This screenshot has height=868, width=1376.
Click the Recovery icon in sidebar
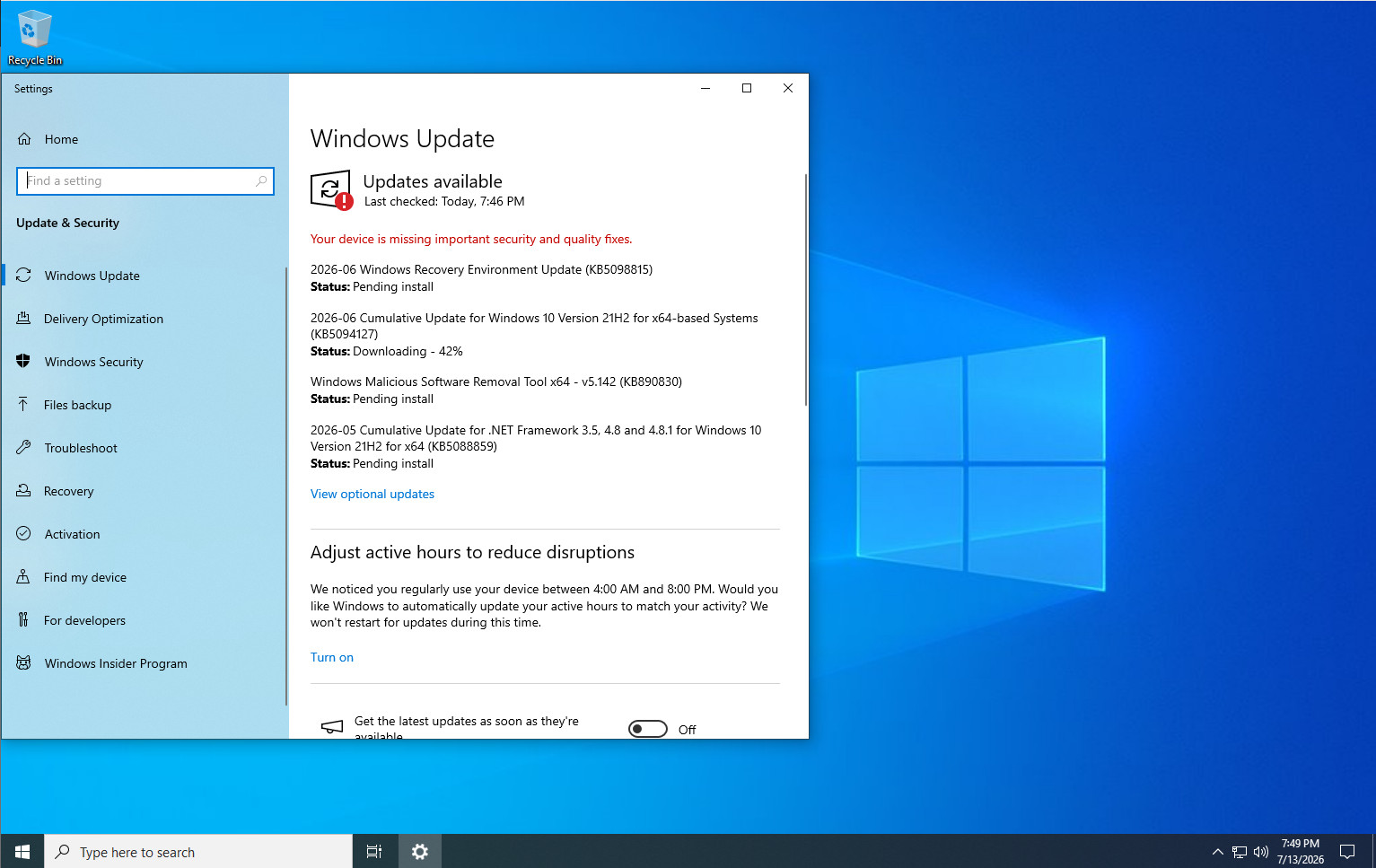tap(24, 491)
